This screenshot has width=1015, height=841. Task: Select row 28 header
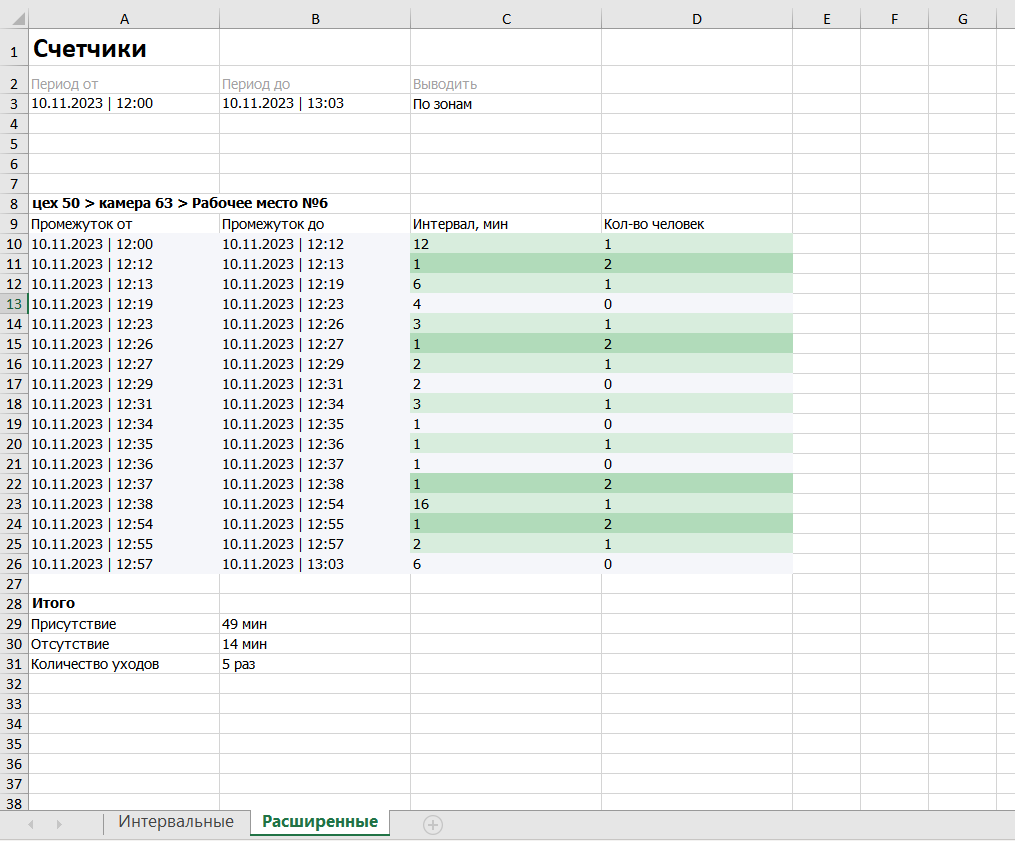click(14, 604)
